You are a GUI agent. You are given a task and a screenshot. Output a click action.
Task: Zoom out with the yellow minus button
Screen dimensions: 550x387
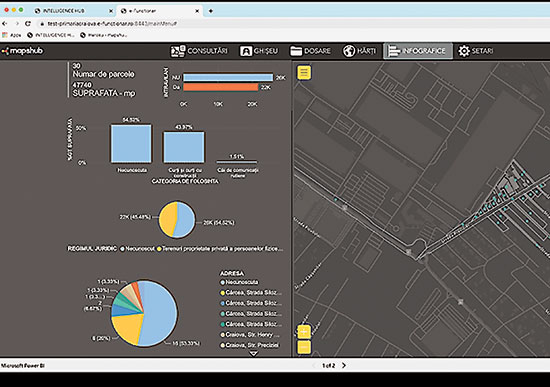[x=304, y=347]
